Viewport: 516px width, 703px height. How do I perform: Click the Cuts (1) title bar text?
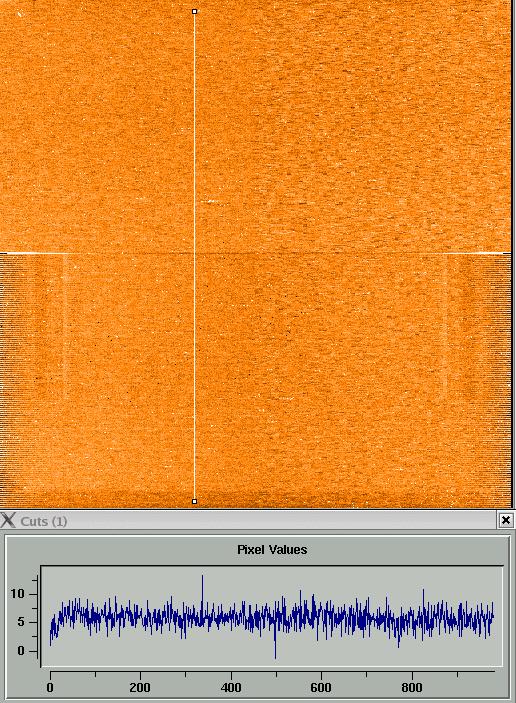(44, 521)
